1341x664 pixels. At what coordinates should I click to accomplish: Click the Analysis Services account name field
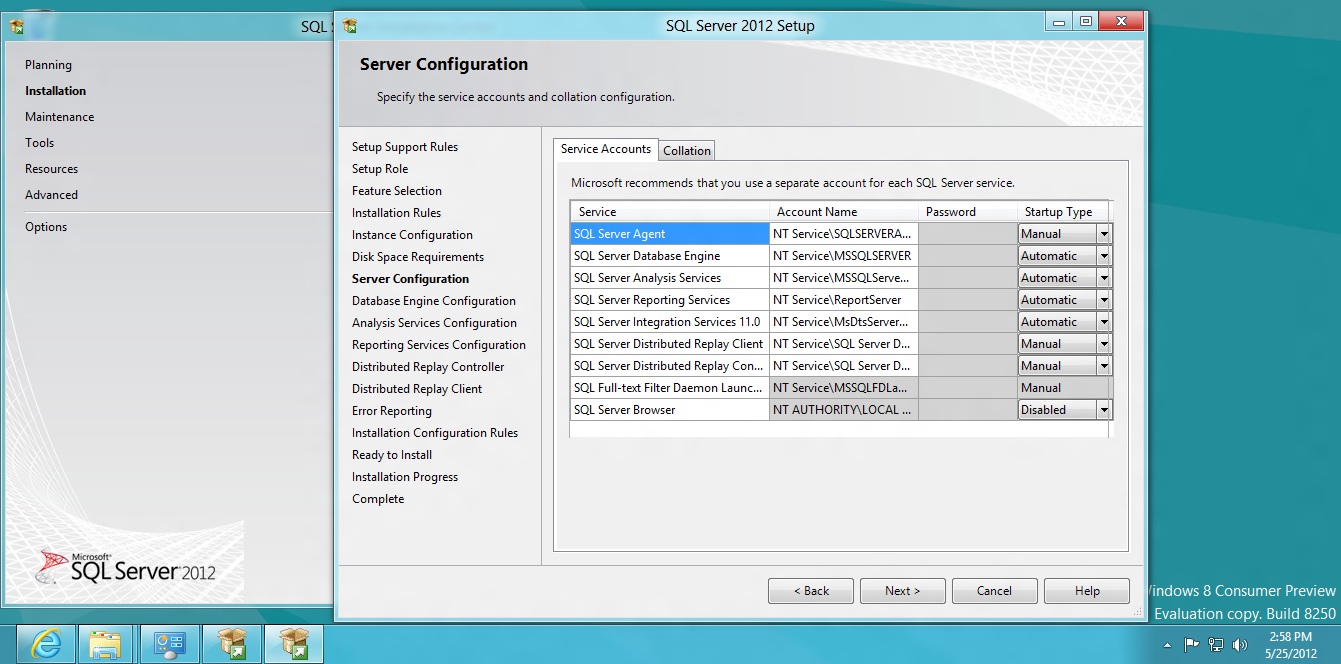[843, 278]
